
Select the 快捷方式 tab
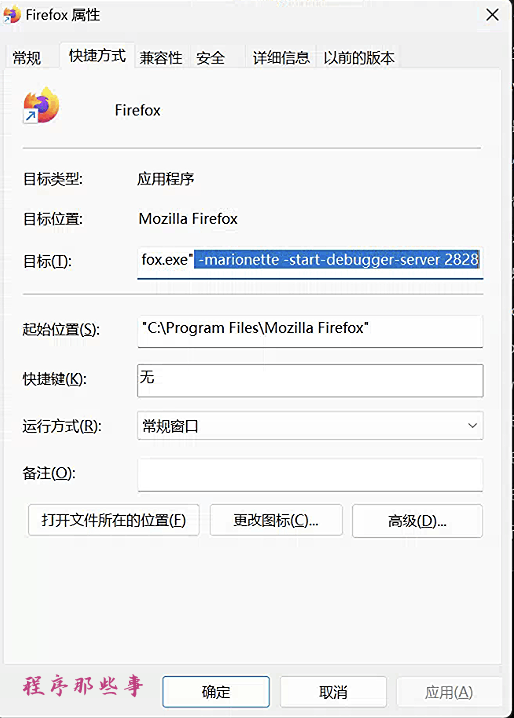(97, 55)
